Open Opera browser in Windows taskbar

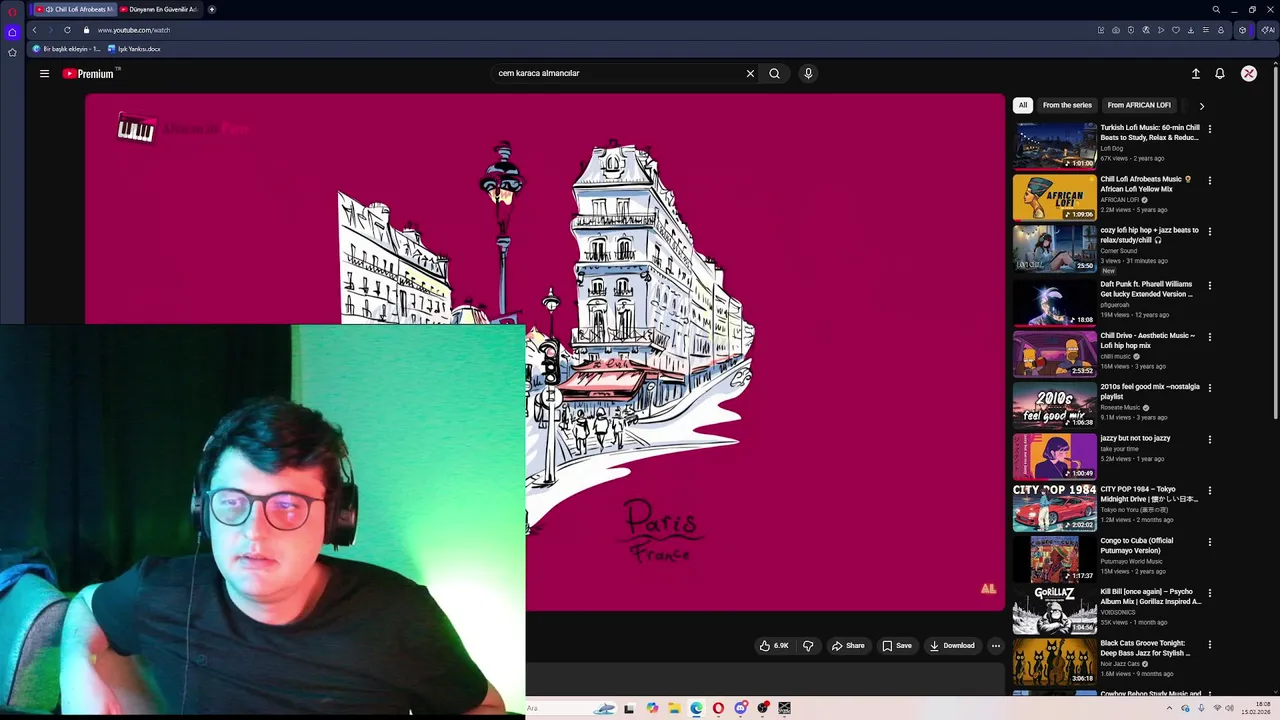click(718, 708)
